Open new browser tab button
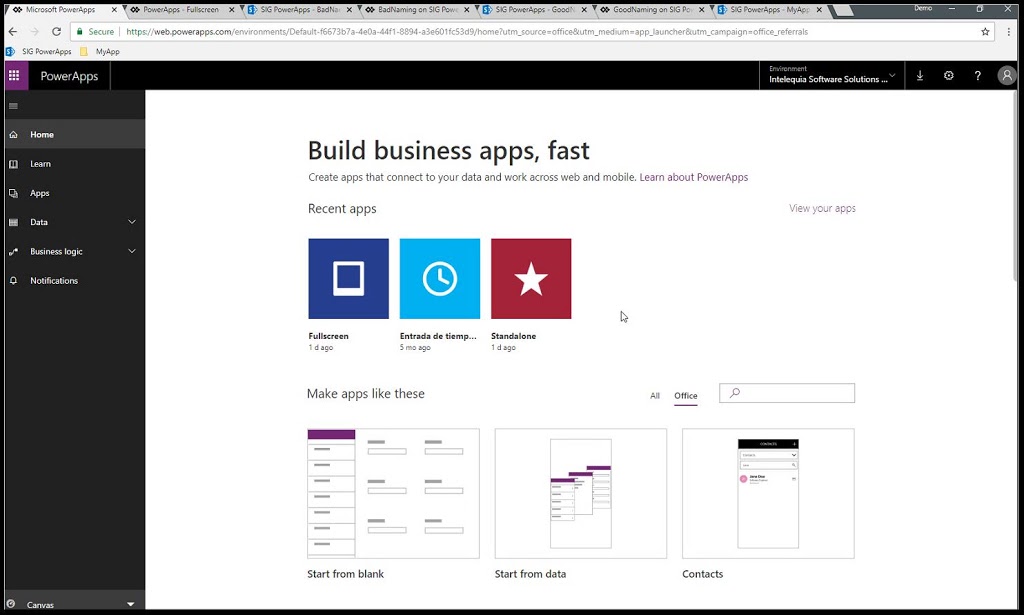Screen dimensions: 1024x615 [x=843, y=10]
